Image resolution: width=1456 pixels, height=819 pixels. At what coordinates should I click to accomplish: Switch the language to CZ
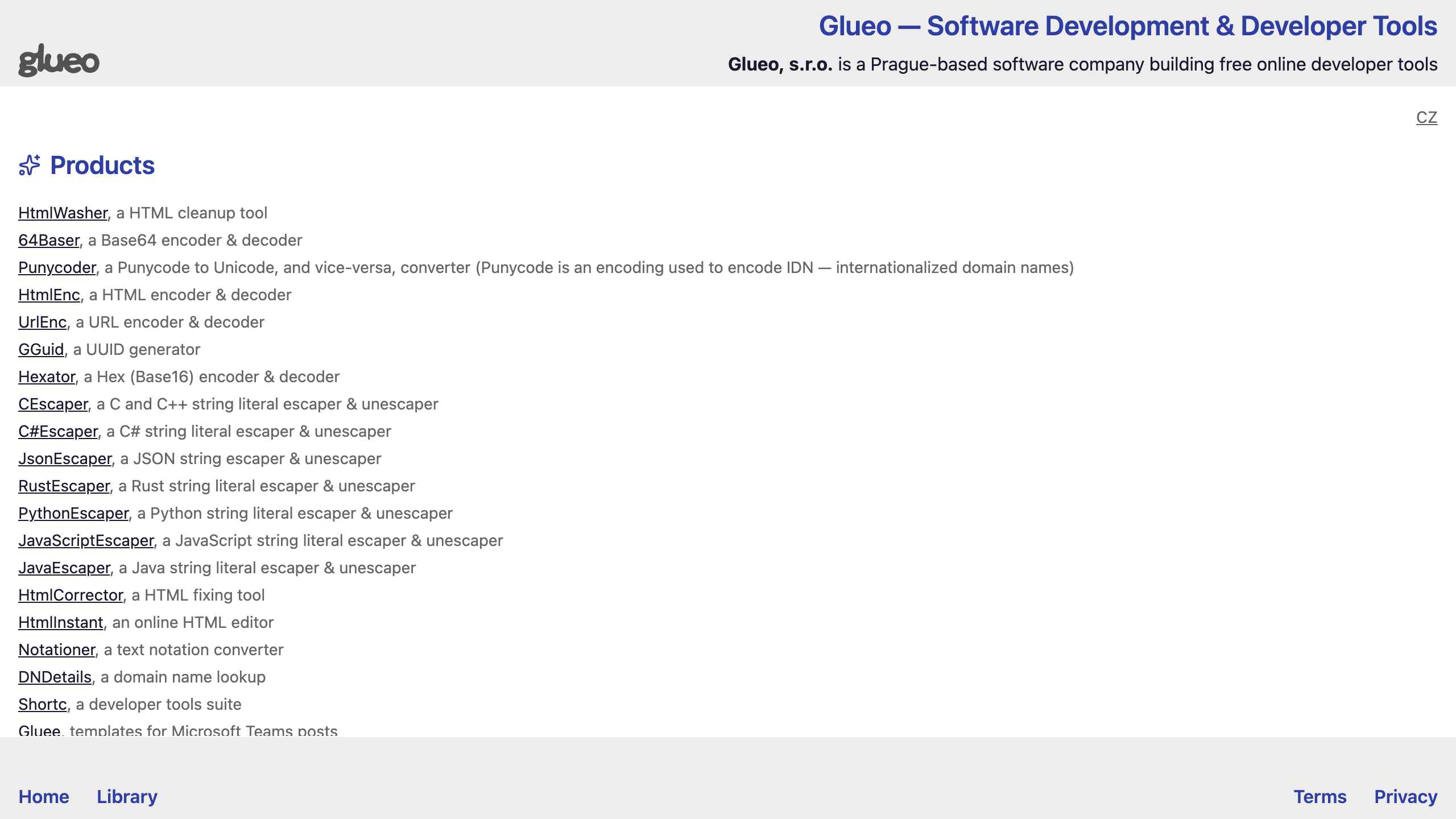click(x=1426, y=117)
